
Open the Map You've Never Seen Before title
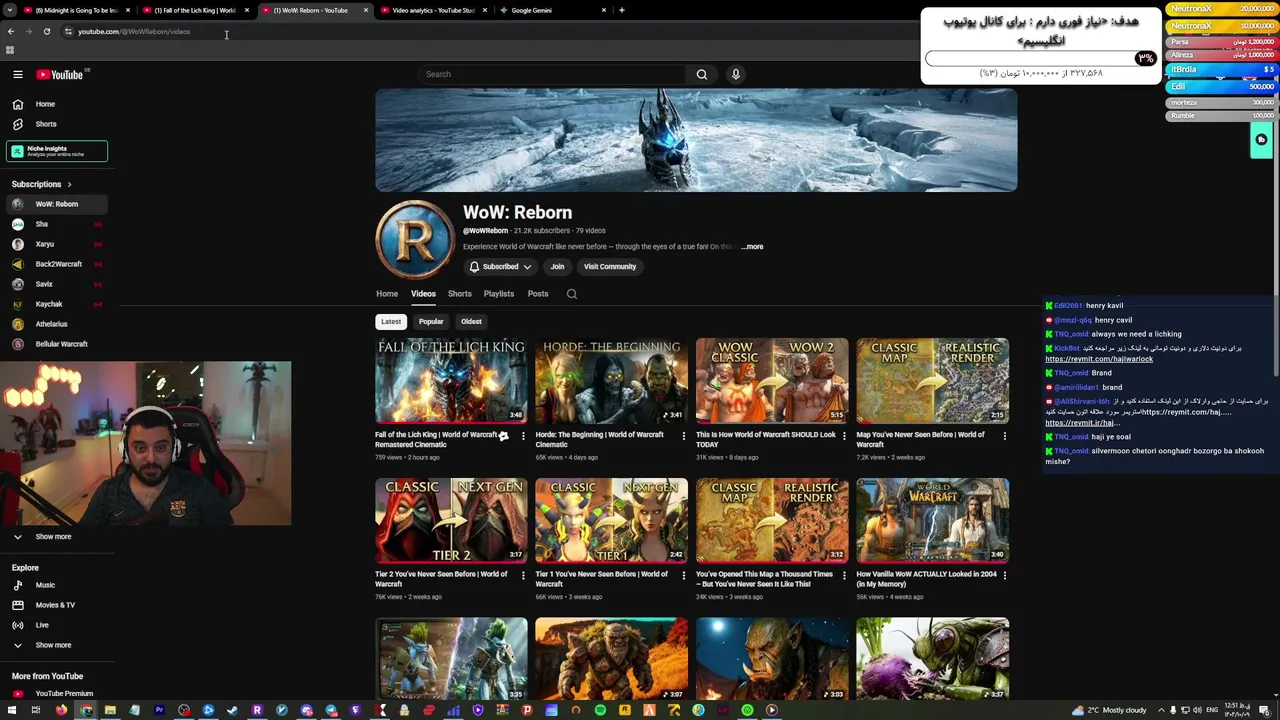[x=921, y=439]
